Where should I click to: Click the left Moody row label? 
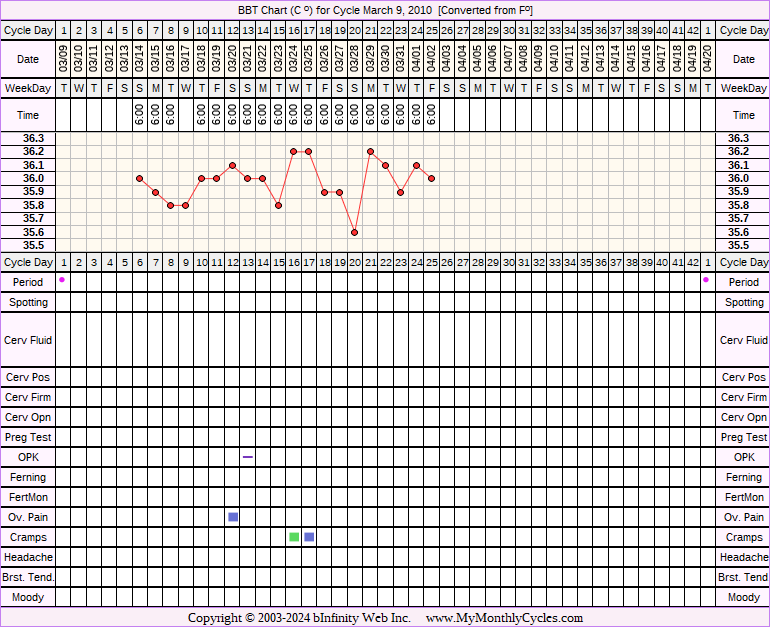(28, 597)
